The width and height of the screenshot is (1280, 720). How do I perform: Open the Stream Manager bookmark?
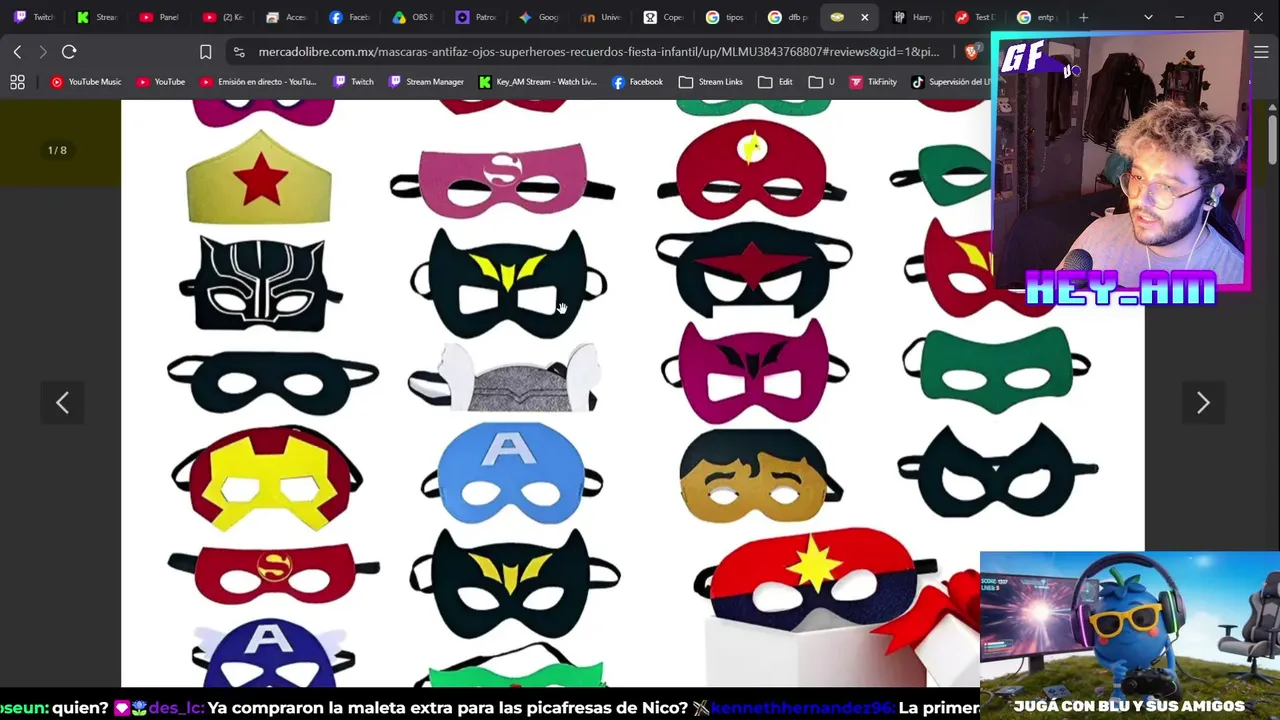(x=427, y=82)
